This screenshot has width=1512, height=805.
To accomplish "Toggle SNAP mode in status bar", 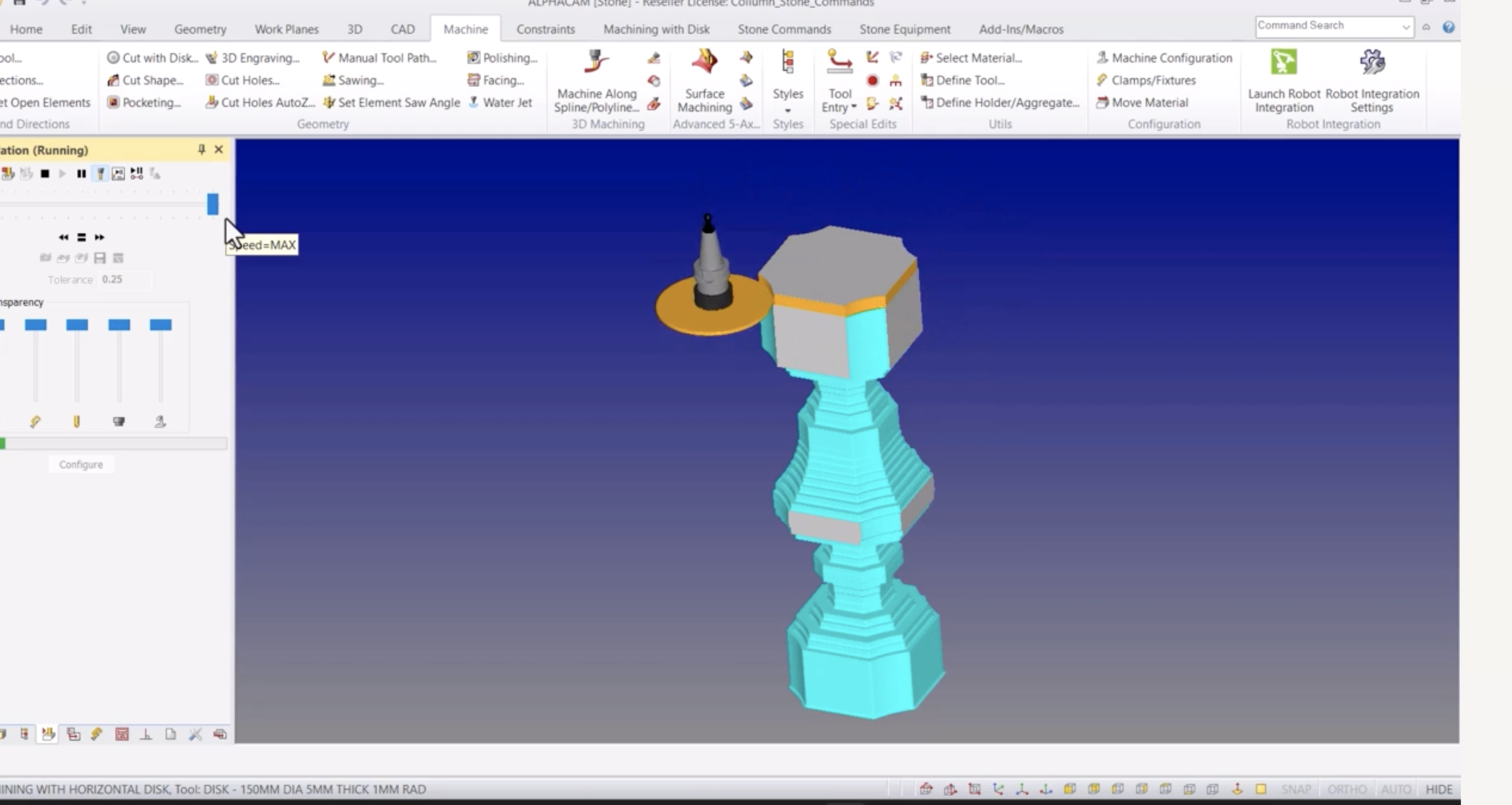I will coord(1296,789).
